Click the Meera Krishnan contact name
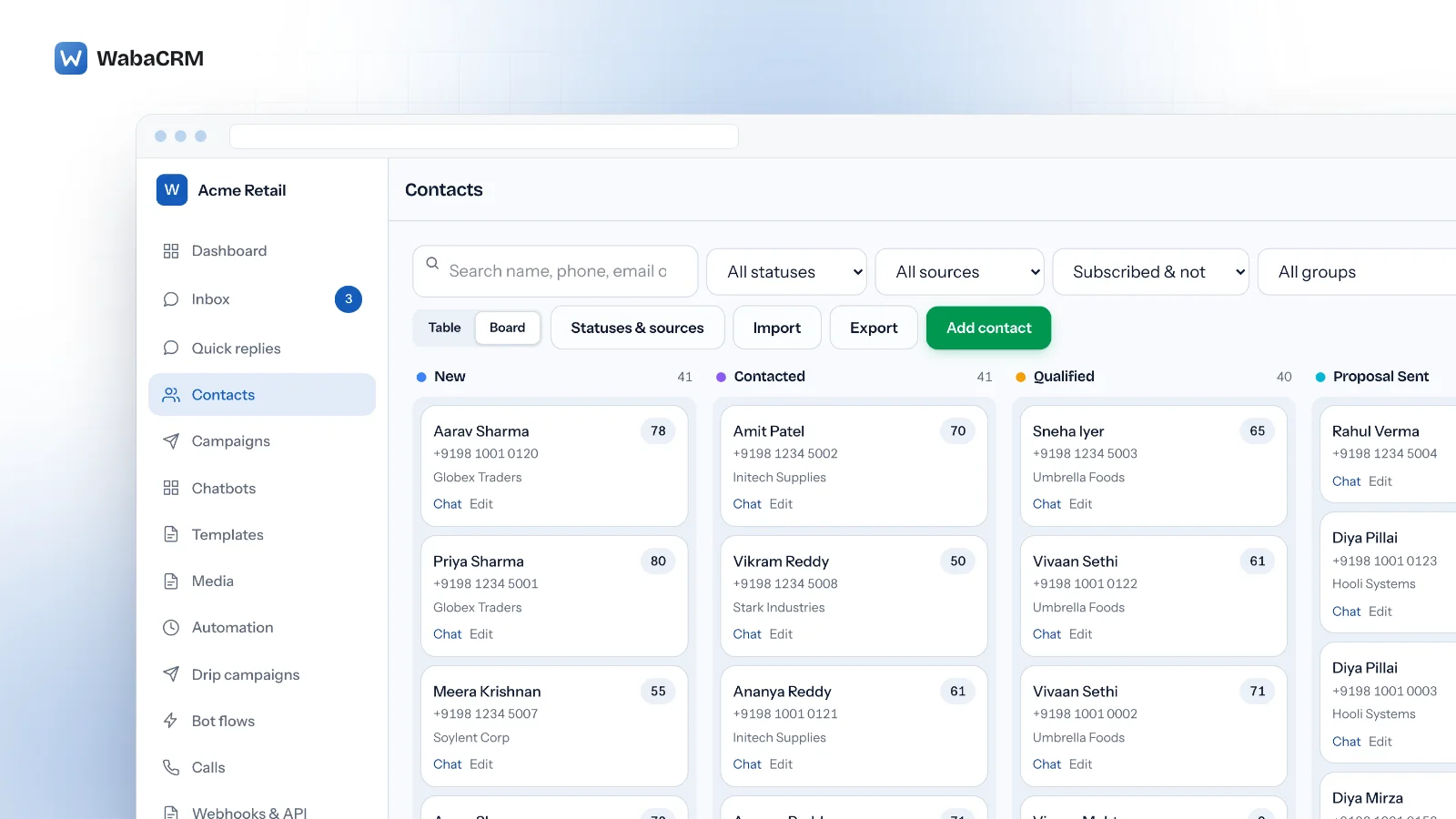This screenshot has height=819, width=1456. click(487, 692)
